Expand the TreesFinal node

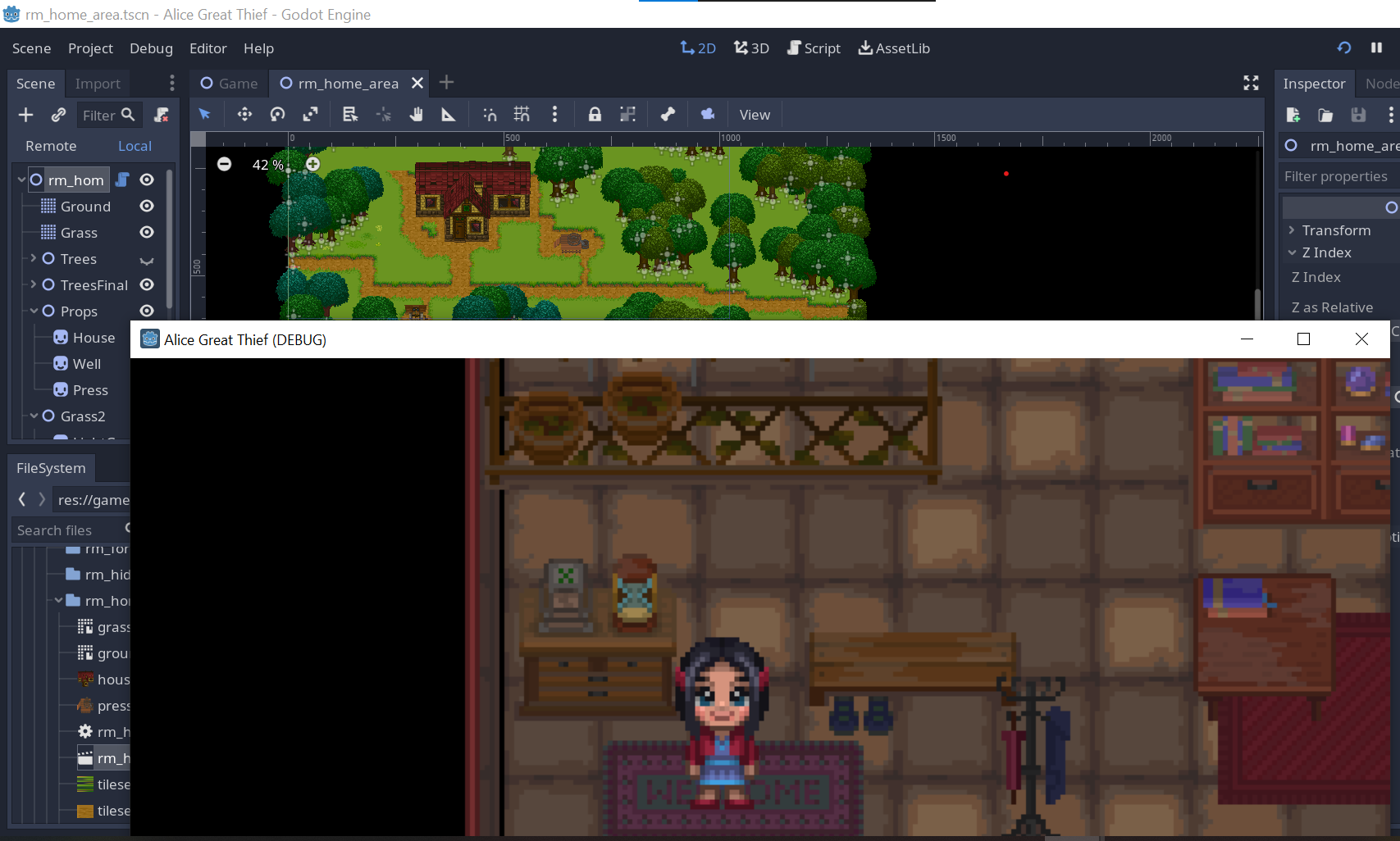tap(34, 285)
